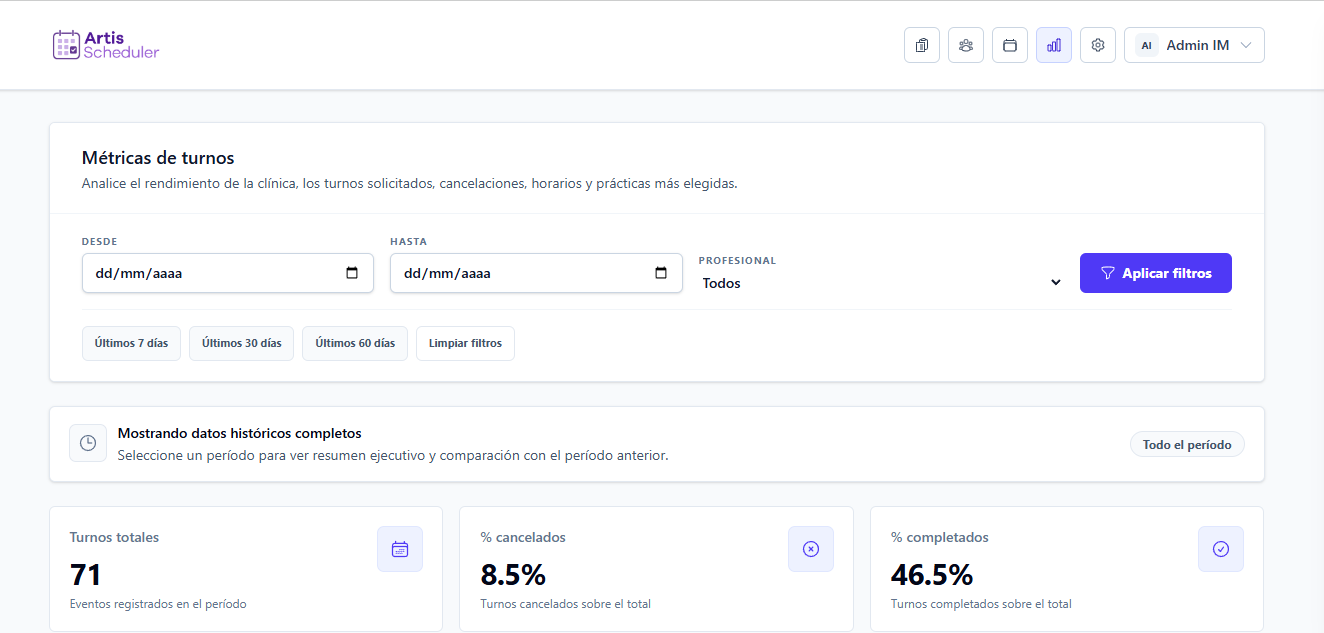Open settings via the gear icon
1324x633 pixels.
[1098, 45]
